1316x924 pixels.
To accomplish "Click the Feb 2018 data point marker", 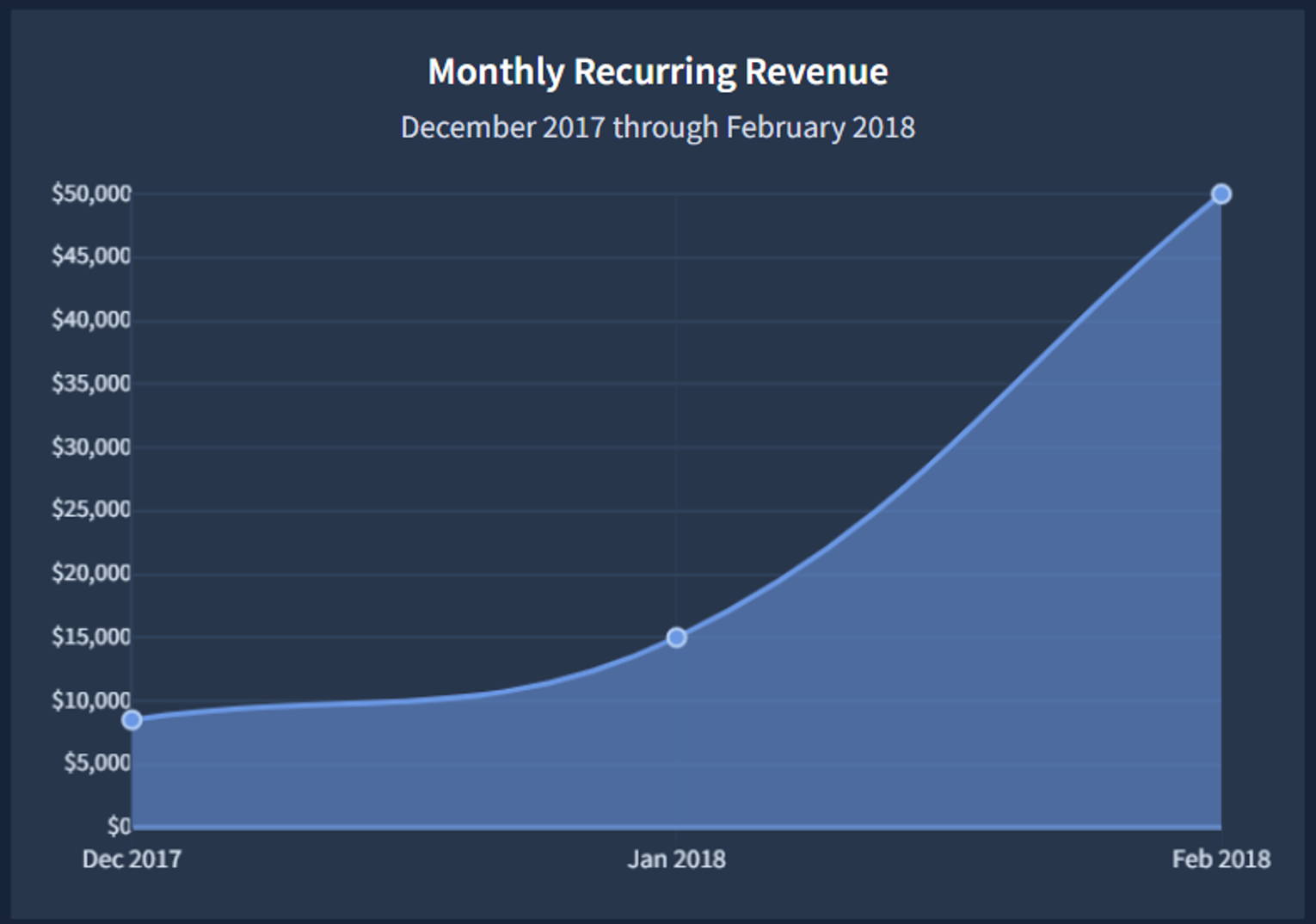I will 1221,194.
